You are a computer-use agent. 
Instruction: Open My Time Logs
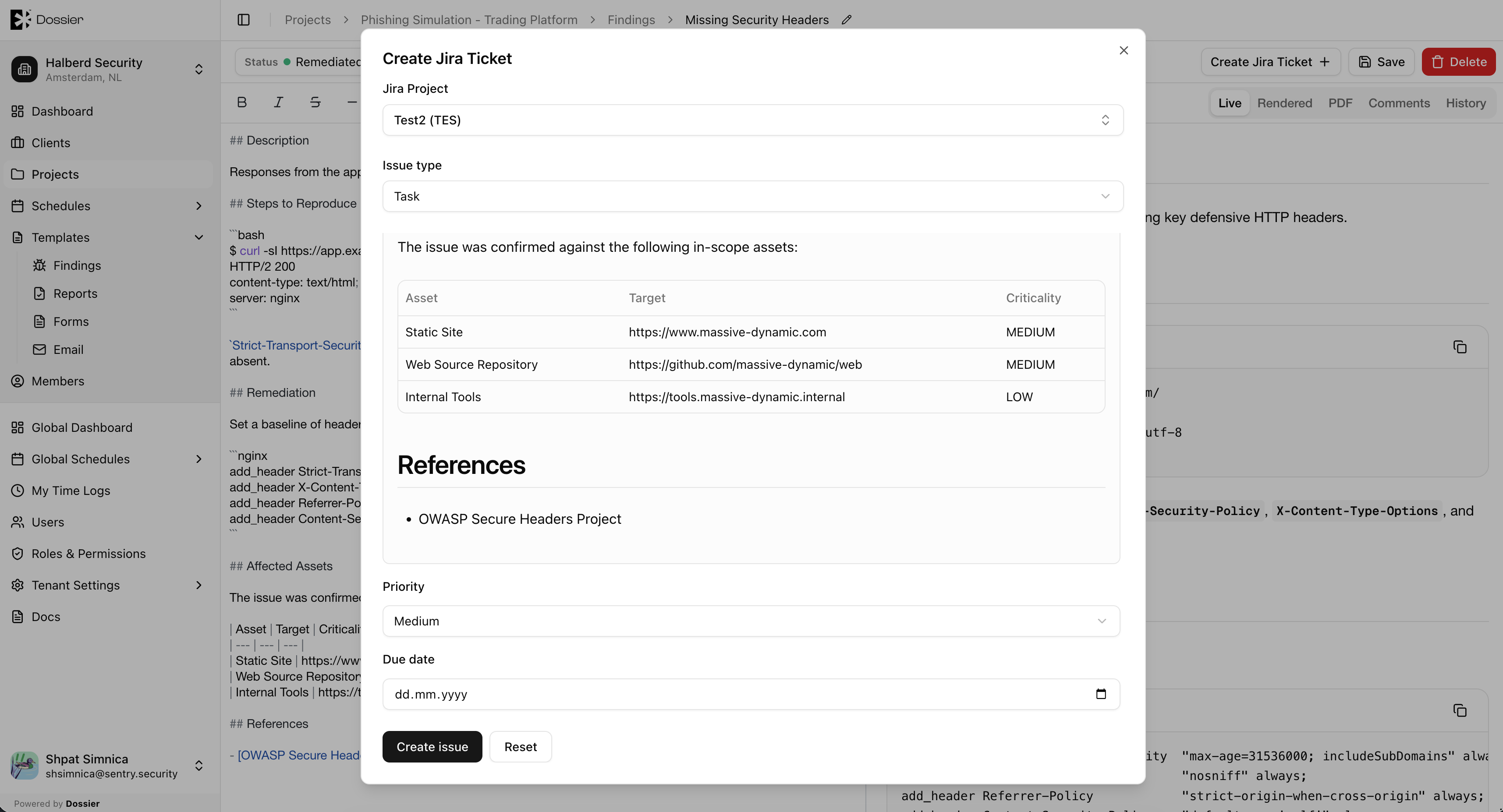(x=110, y=491)
